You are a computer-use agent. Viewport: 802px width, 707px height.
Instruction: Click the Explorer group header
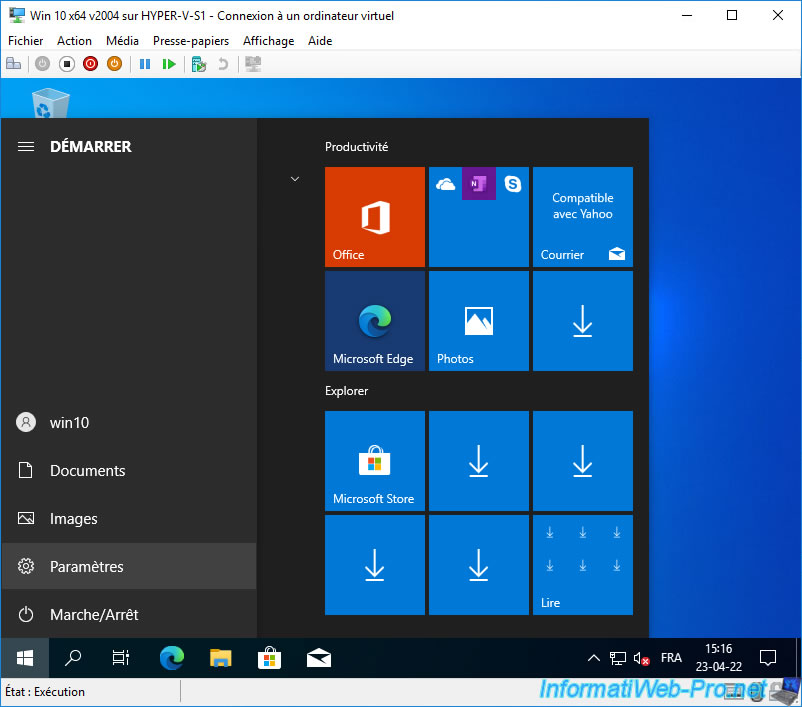point(346,391)
